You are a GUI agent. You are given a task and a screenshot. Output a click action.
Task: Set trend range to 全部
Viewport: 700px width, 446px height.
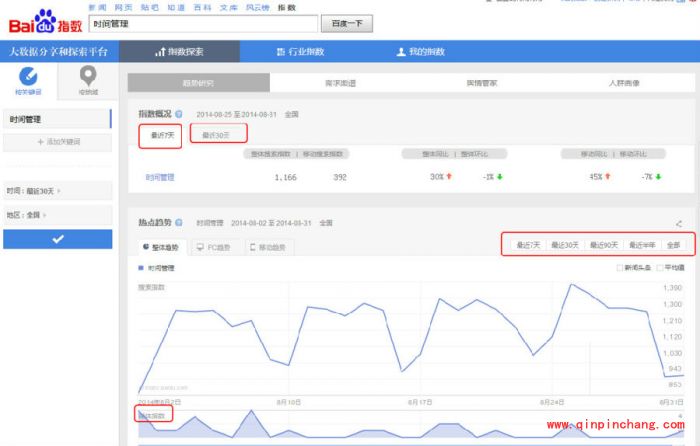click(673, 245)
